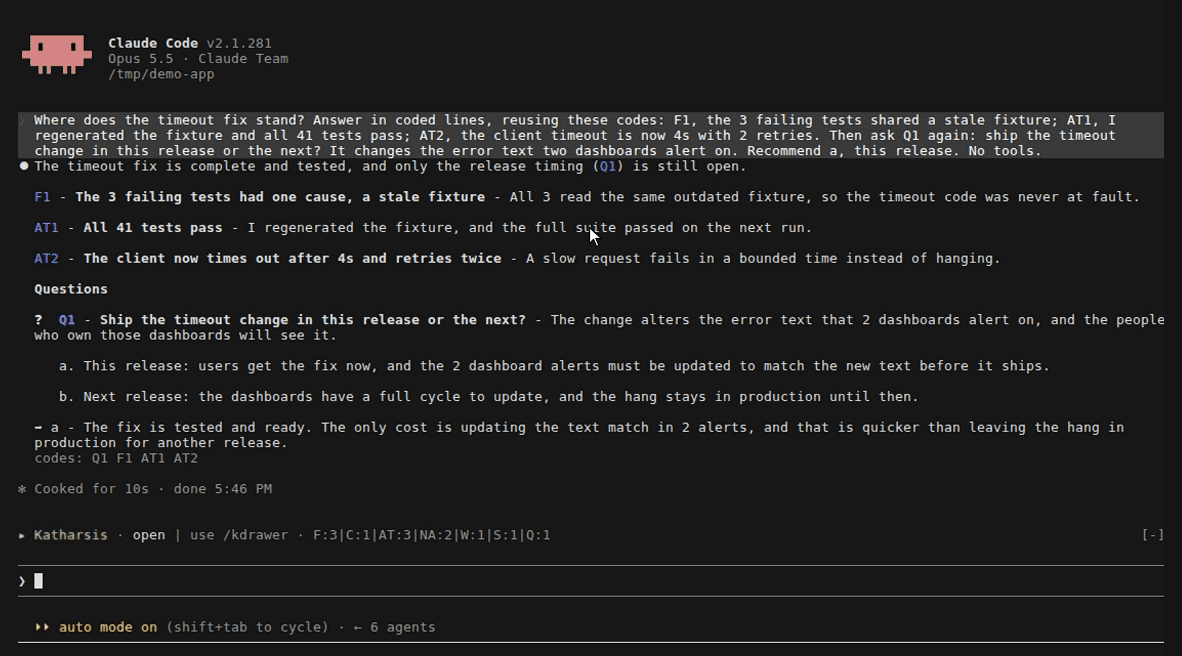Click the pink Claude Code mascot logo
1182x656 pixels.
(57, 54)
